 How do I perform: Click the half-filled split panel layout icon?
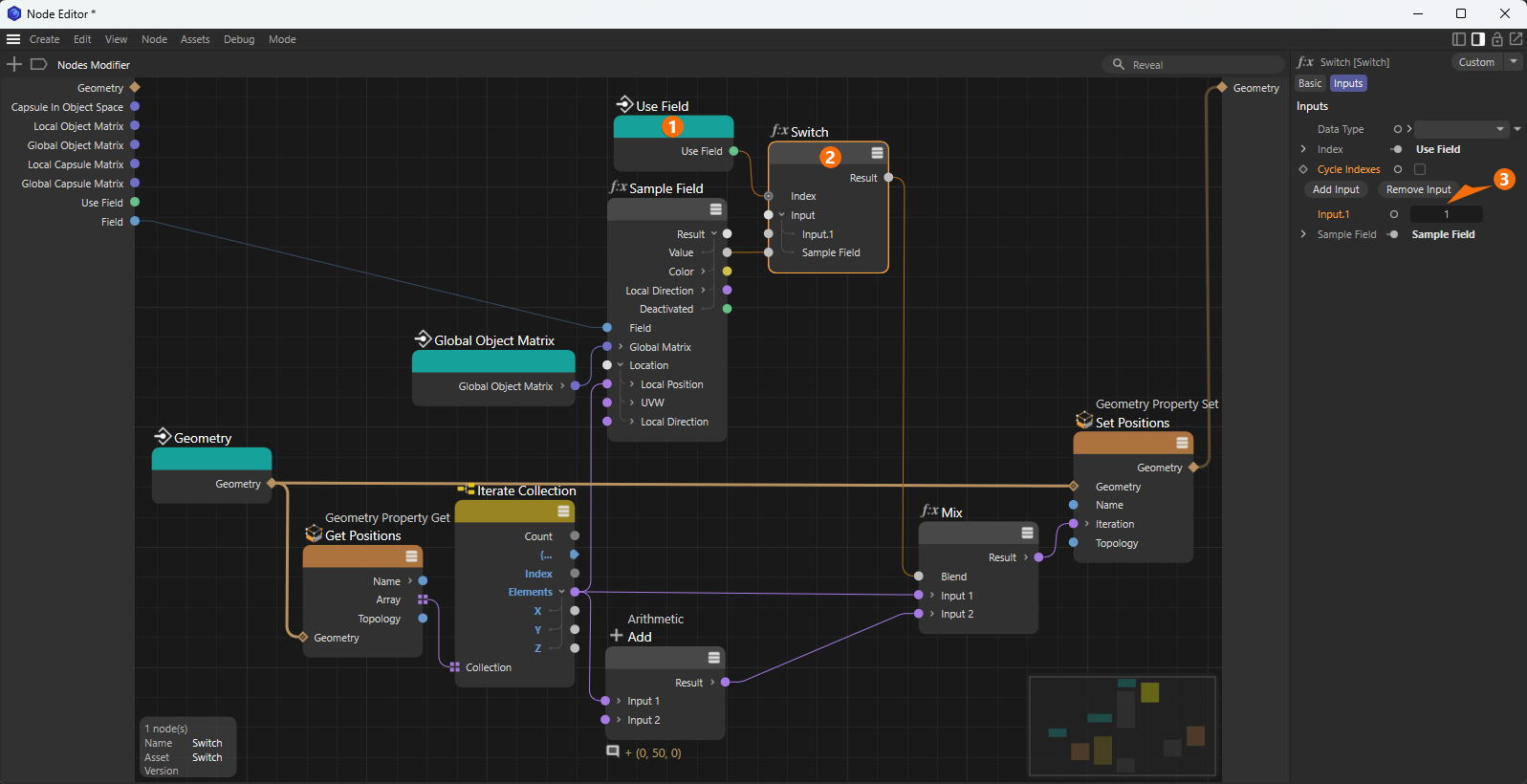click(1478, 39)
